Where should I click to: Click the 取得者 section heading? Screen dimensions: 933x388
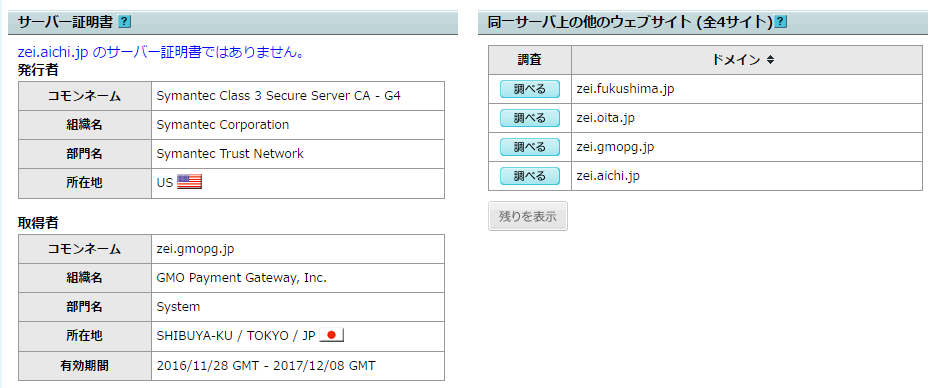point(39,223)
